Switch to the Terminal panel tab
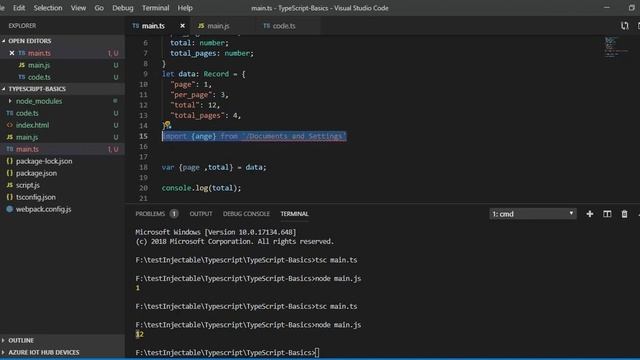Image resolution: width=640 pixels, height=360 pixels. click(294, 214)
